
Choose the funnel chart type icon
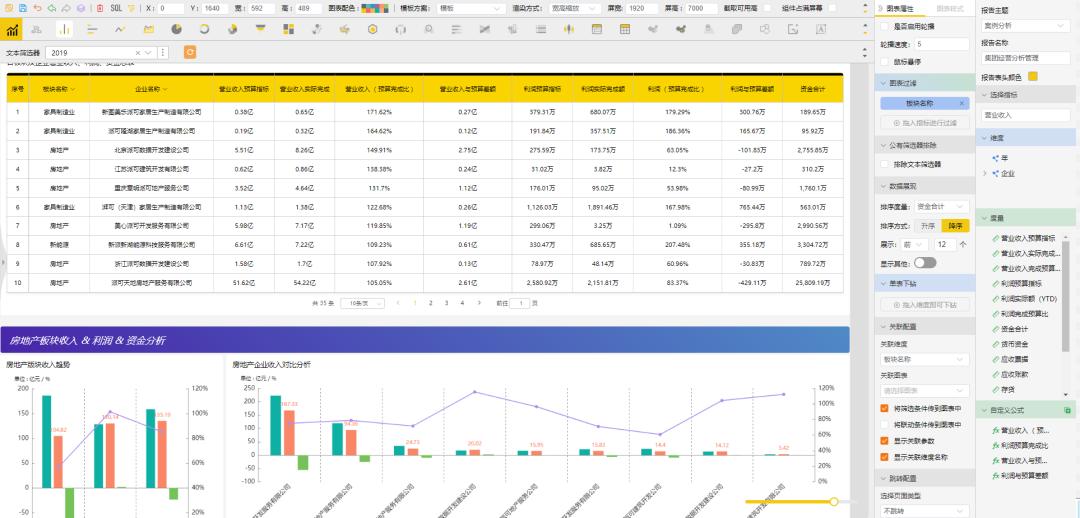pyautogui.click(x=260, y=29)
